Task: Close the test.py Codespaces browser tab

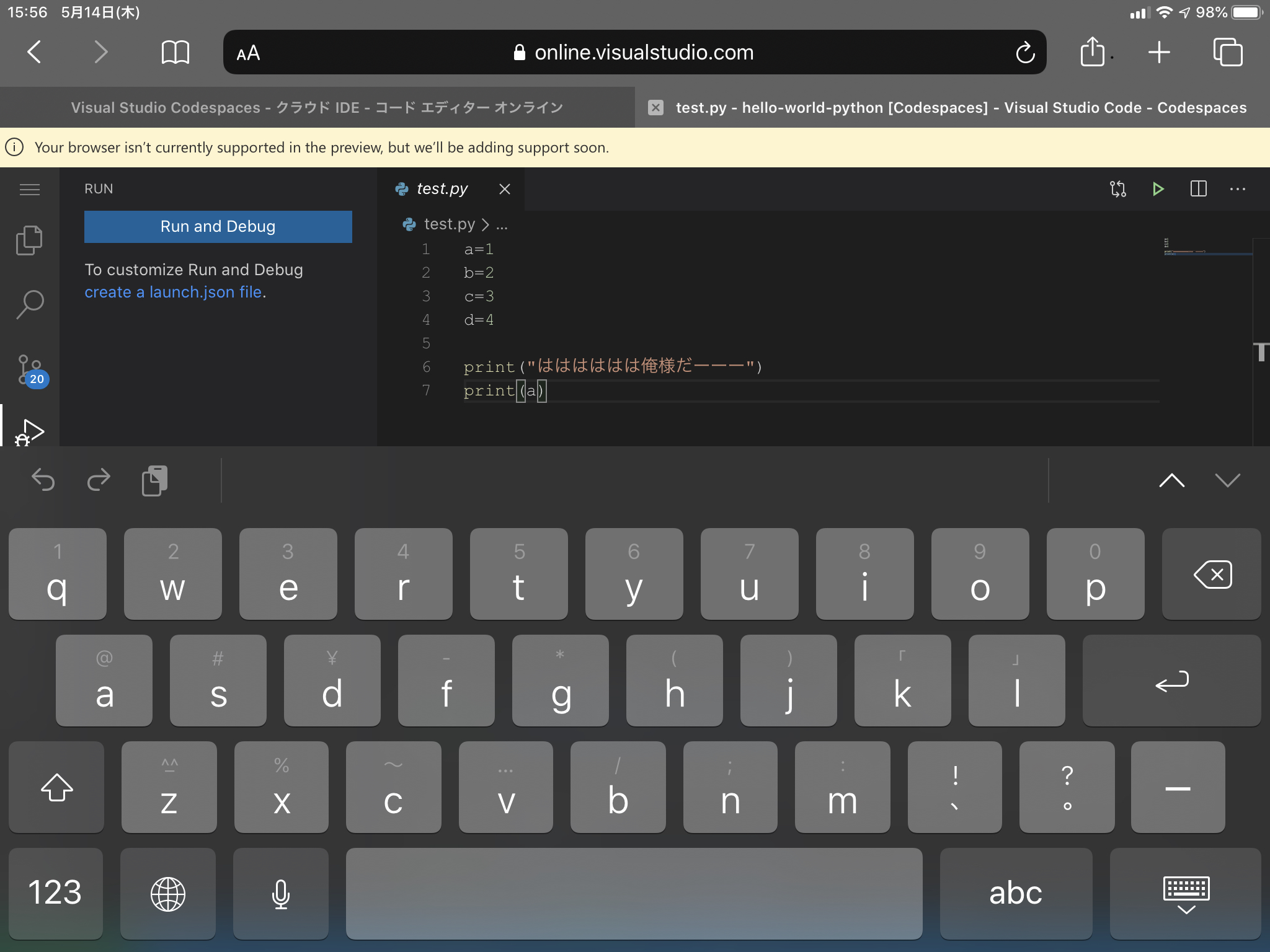Action: (655, 108)
